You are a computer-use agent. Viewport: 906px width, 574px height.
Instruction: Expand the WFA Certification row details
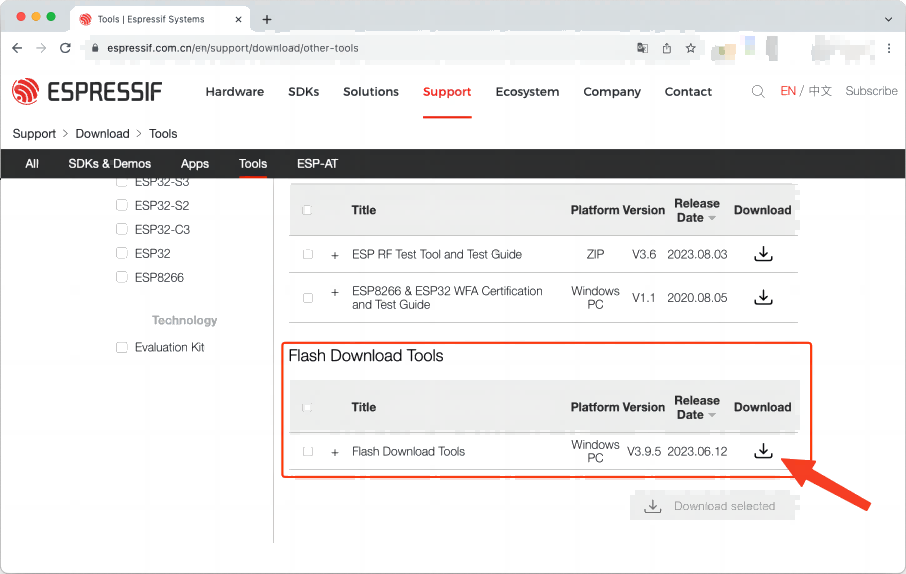coord(335,292)
